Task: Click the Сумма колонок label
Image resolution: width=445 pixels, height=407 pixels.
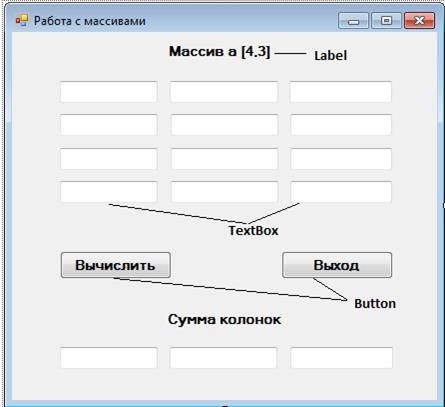Action: pyautogui.click(x=224, y=319)
